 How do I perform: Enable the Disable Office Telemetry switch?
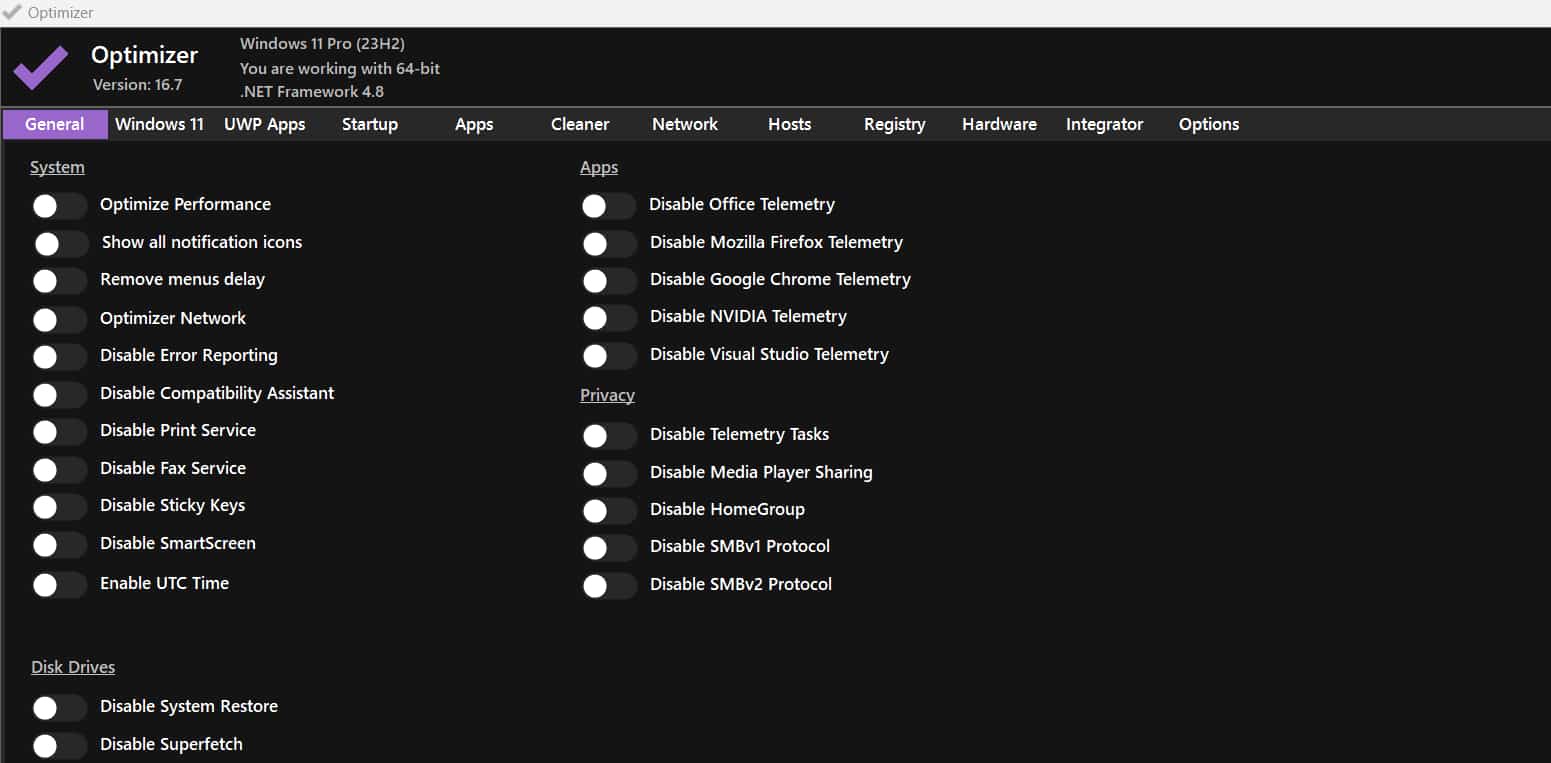click(x=608, y=206)
